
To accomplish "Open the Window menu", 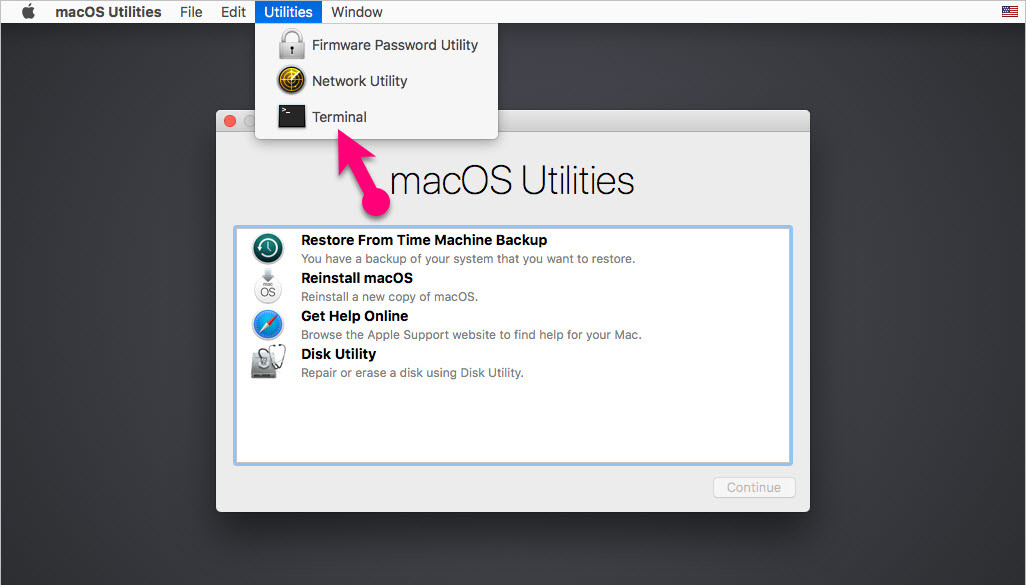I will pyautogui.click(x=357, y=12).
